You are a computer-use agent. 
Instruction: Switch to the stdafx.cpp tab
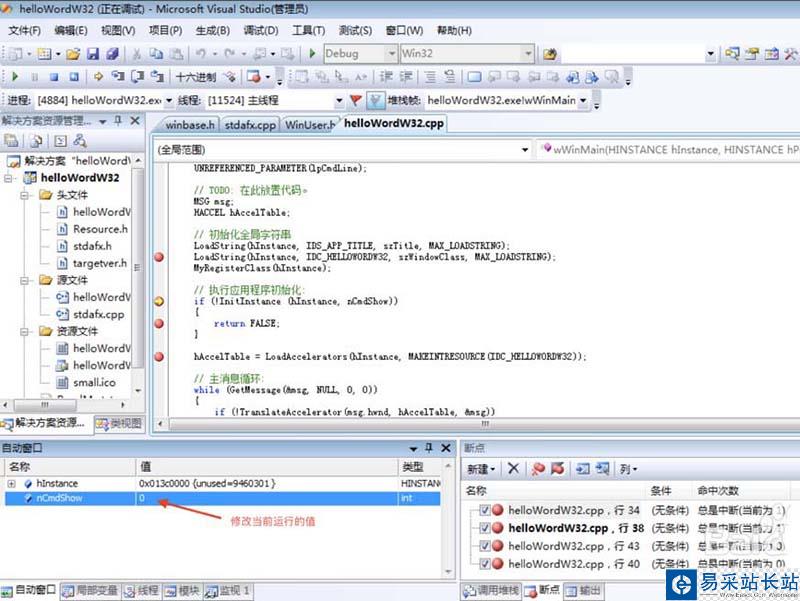pyautogui.click(x=250, y=124)
